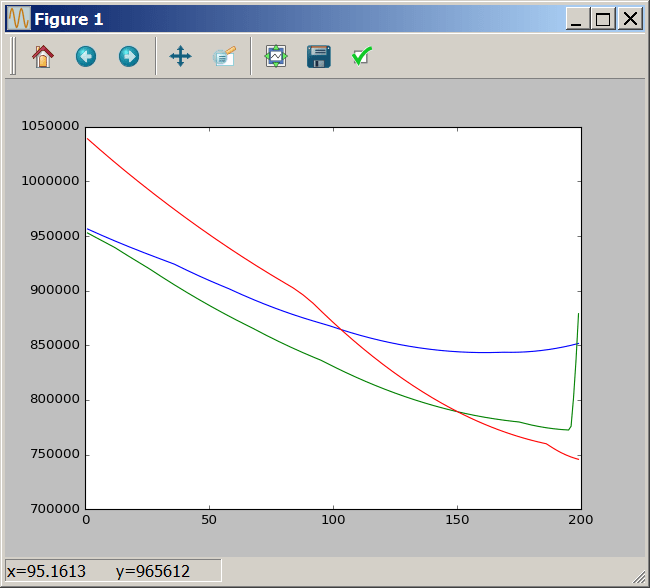
Task: Click the 50 x-axis tick label
Action: coord(209,520)
